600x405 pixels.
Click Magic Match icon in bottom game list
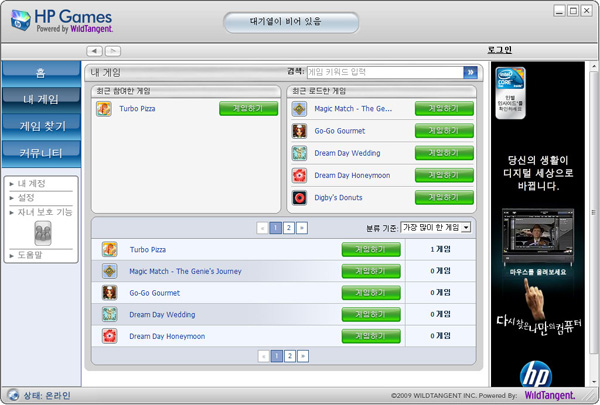110,271
